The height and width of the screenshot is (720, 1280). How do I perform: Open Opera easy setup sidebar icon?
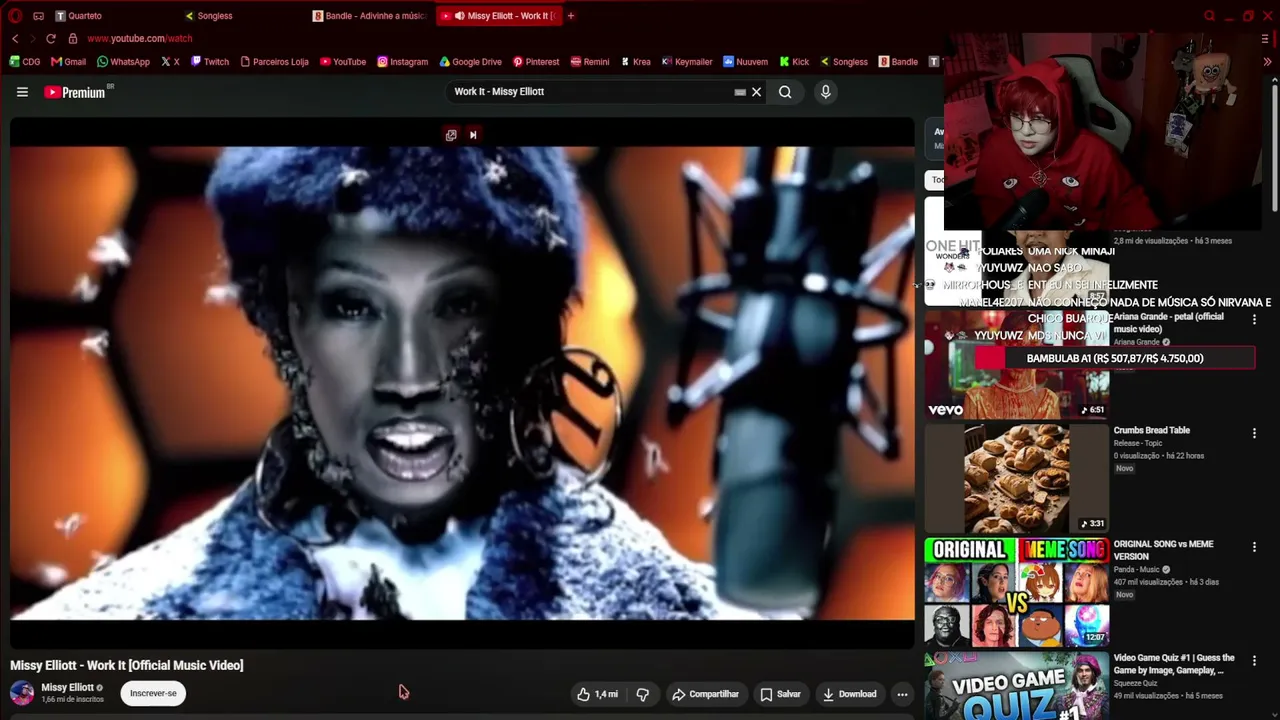[1265, 38]
